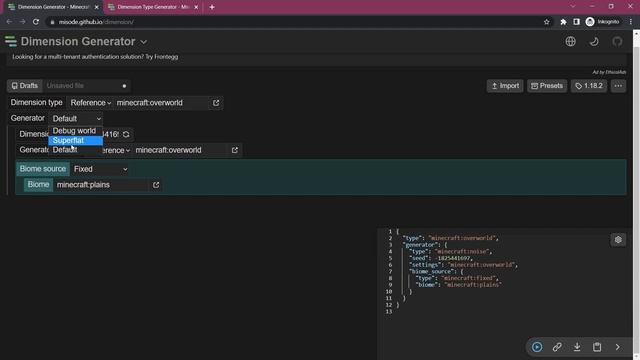The image size is (640, 360).
Task: Open tab search chevron in title bar
Action: pos(573,7)
